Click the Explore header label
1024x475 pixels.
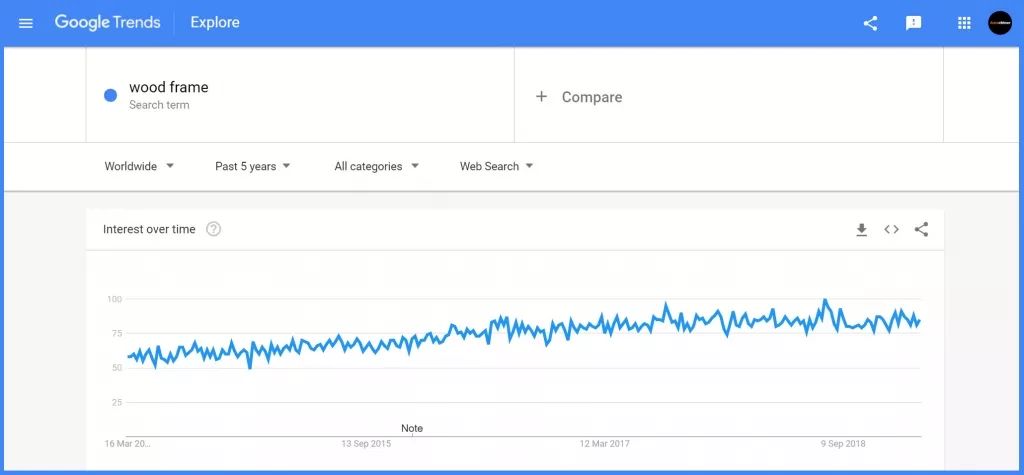tap(215, 23)
